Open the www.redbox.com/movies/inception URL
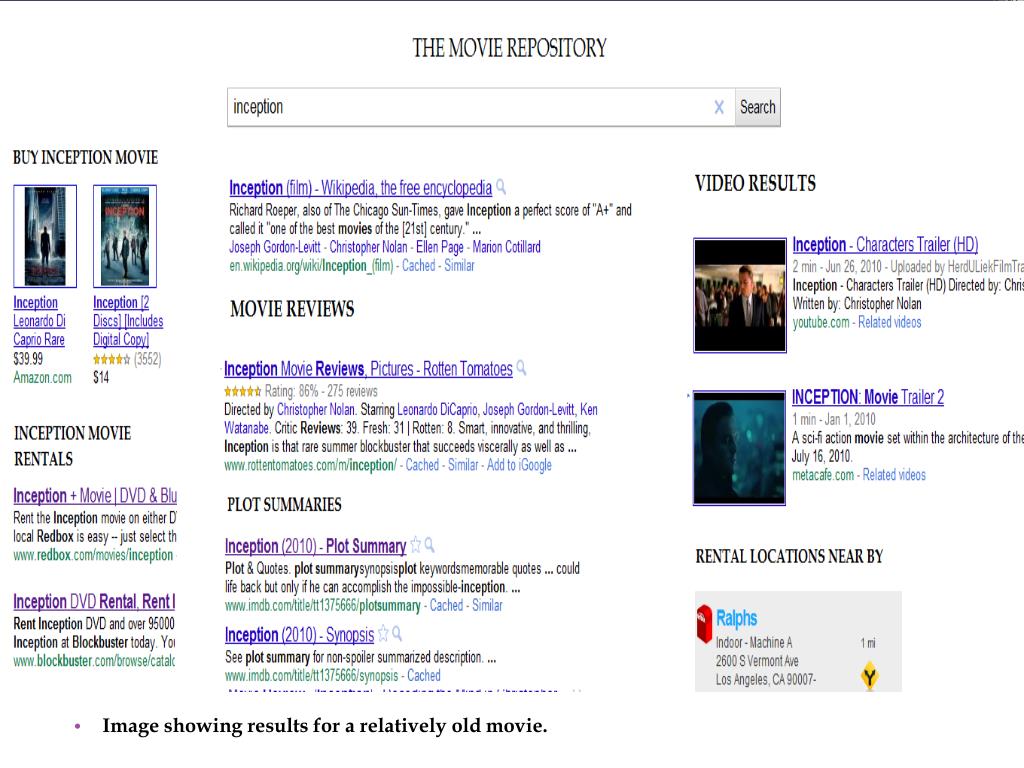 pos(93,555)
